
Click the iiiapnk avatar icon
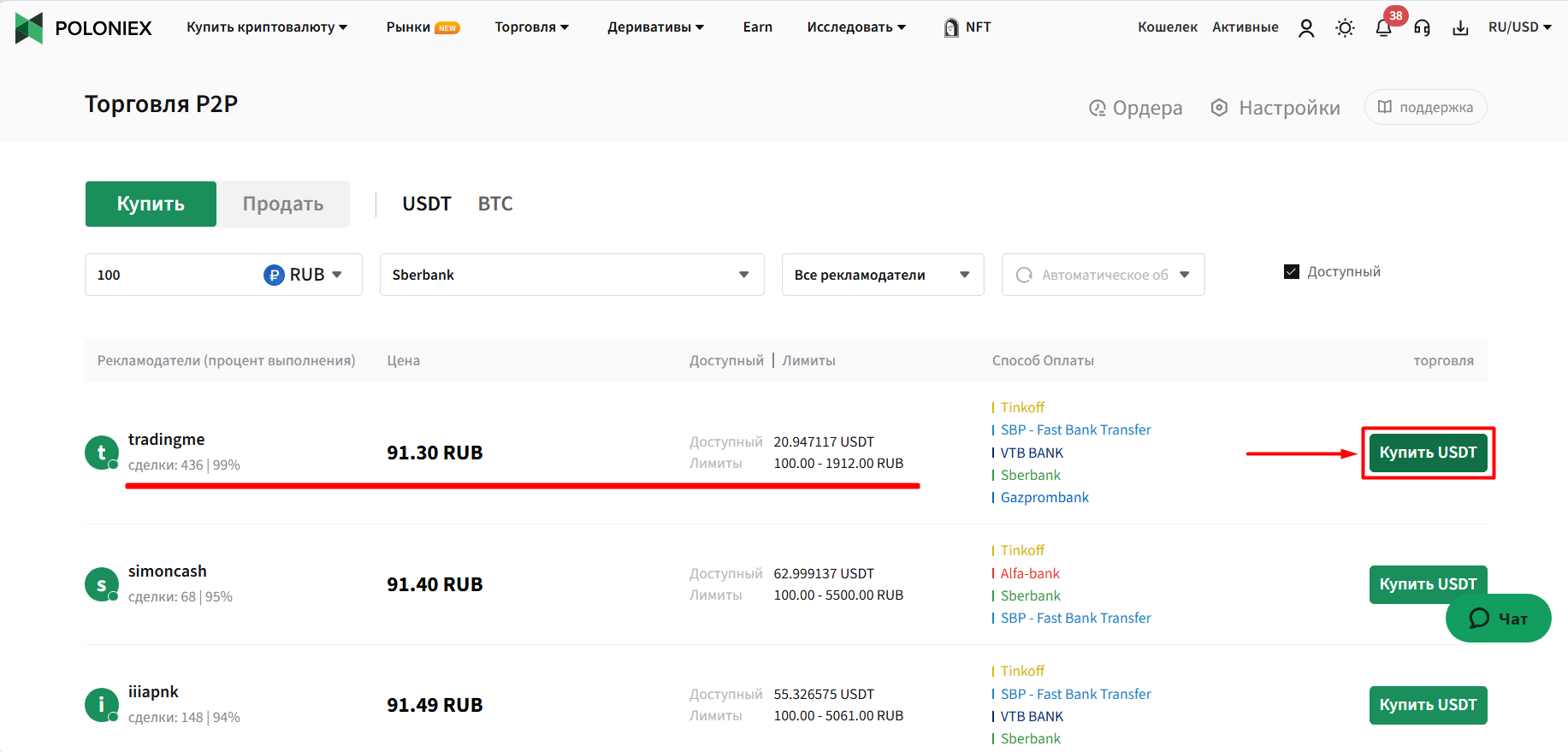102,705
